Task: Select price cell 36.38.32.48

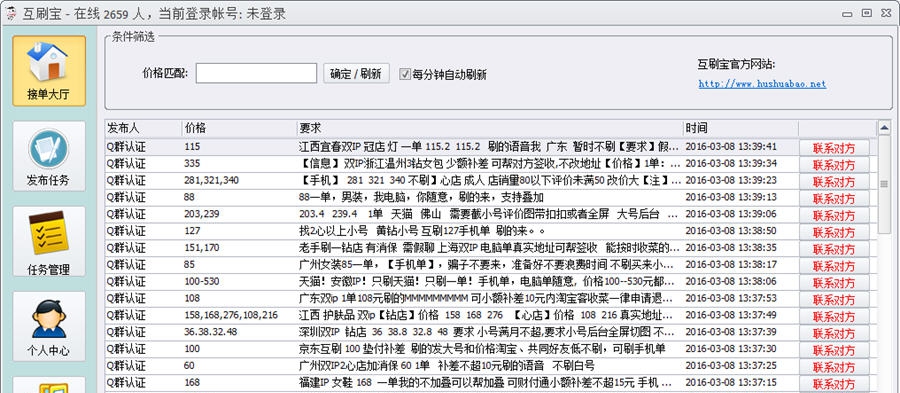Action: coord(211,332)
